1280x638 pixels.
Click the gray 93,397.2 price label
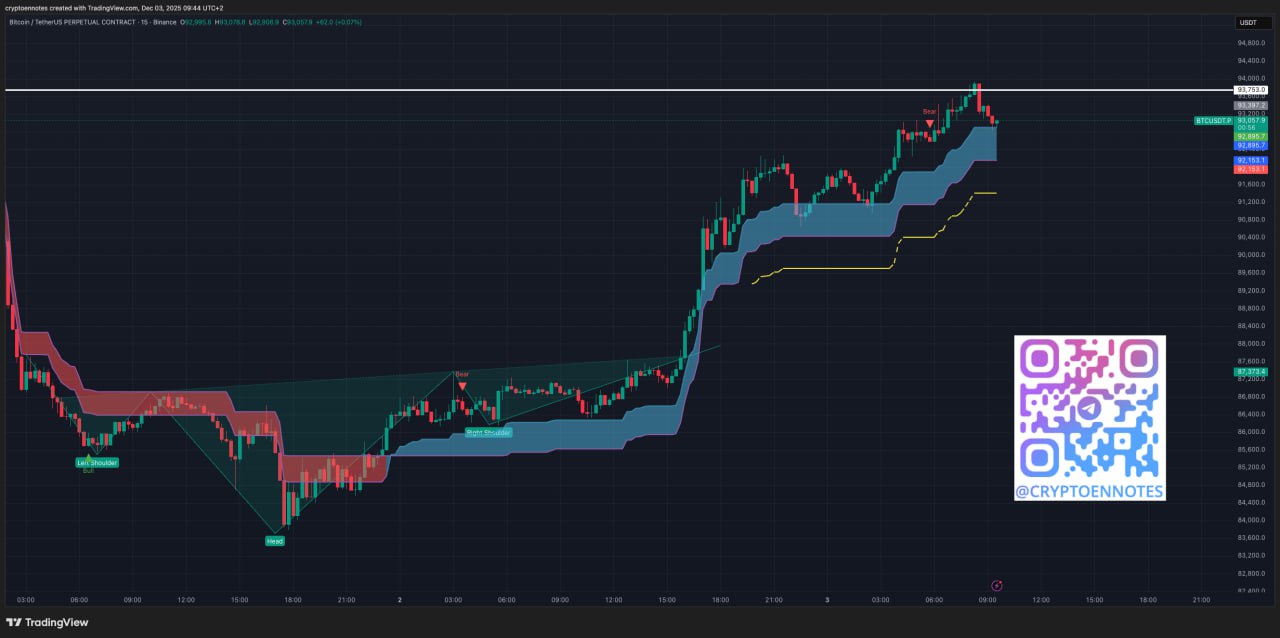(x=1251, y=105)
